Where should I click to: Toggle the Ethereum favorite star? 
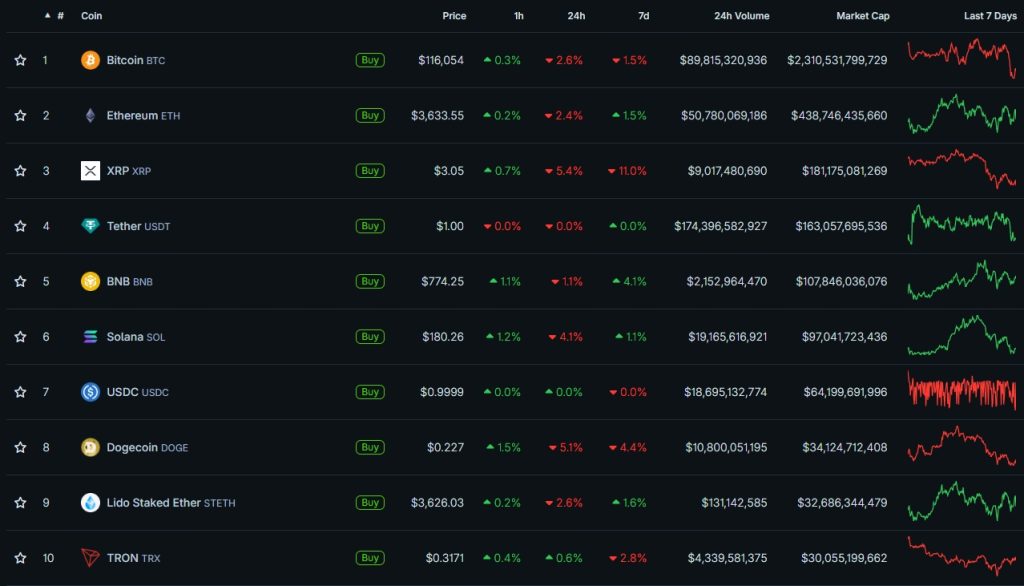tap(20, 115)
